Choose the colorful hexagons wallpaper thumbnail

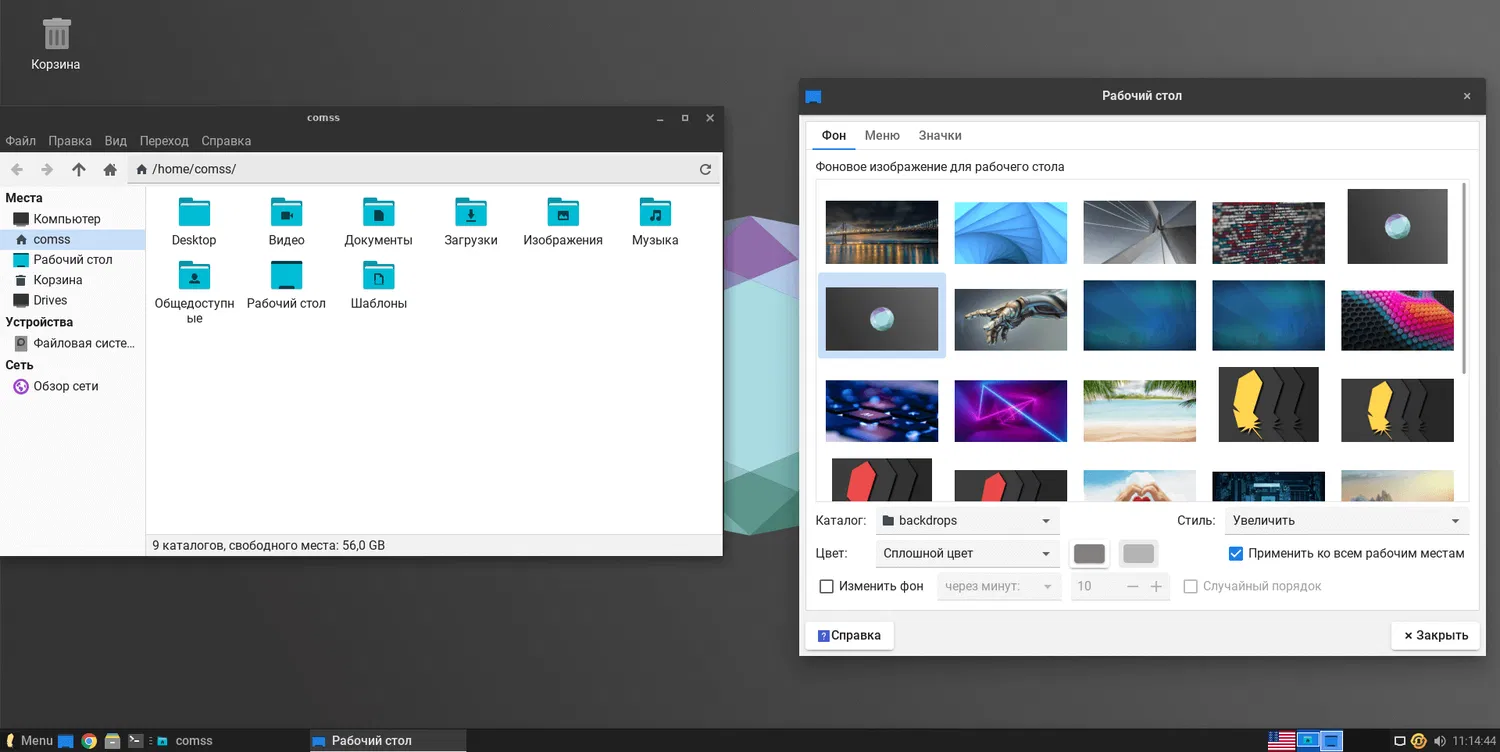pyautogui.click(x=1397, y=320)
